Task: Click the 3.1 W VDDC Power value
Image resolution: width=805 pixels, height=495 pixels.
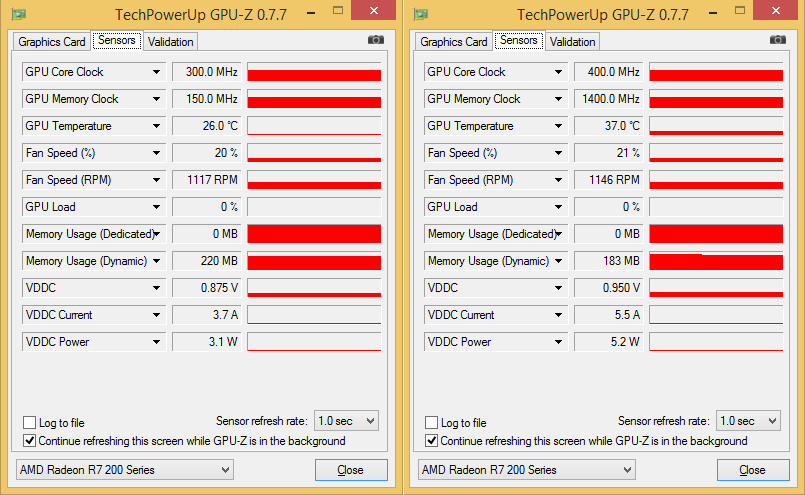Action: pyautogui.click(x=206, y=341)
